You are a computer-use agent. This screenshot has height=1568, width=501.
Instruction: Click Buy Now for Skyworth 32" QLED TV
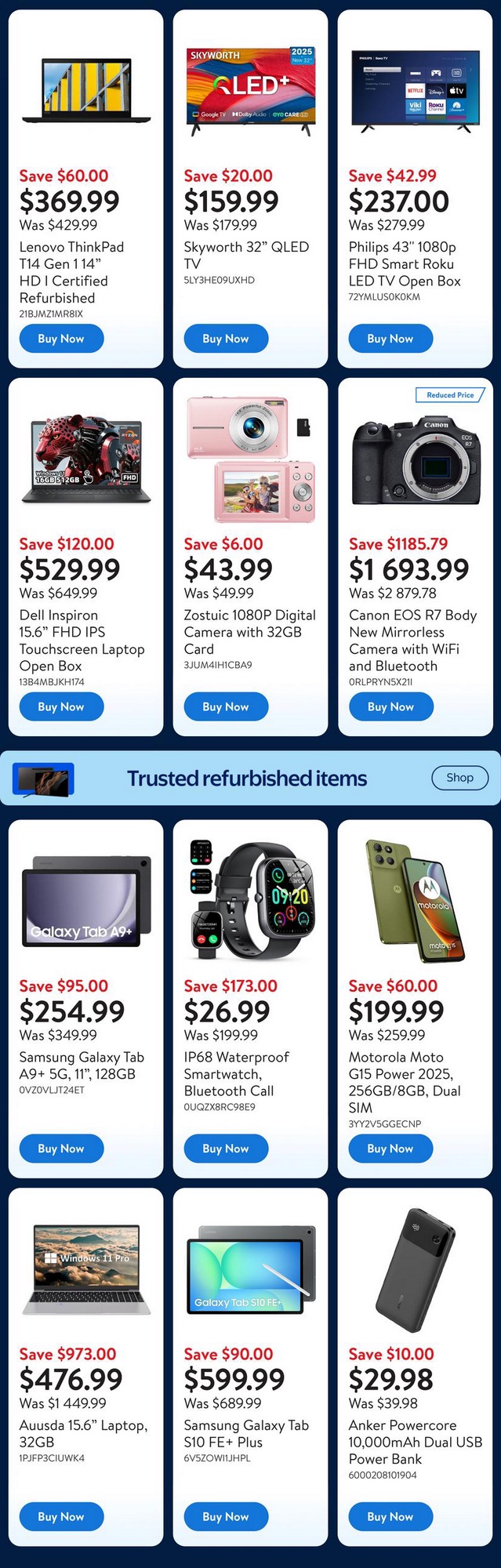226,339
